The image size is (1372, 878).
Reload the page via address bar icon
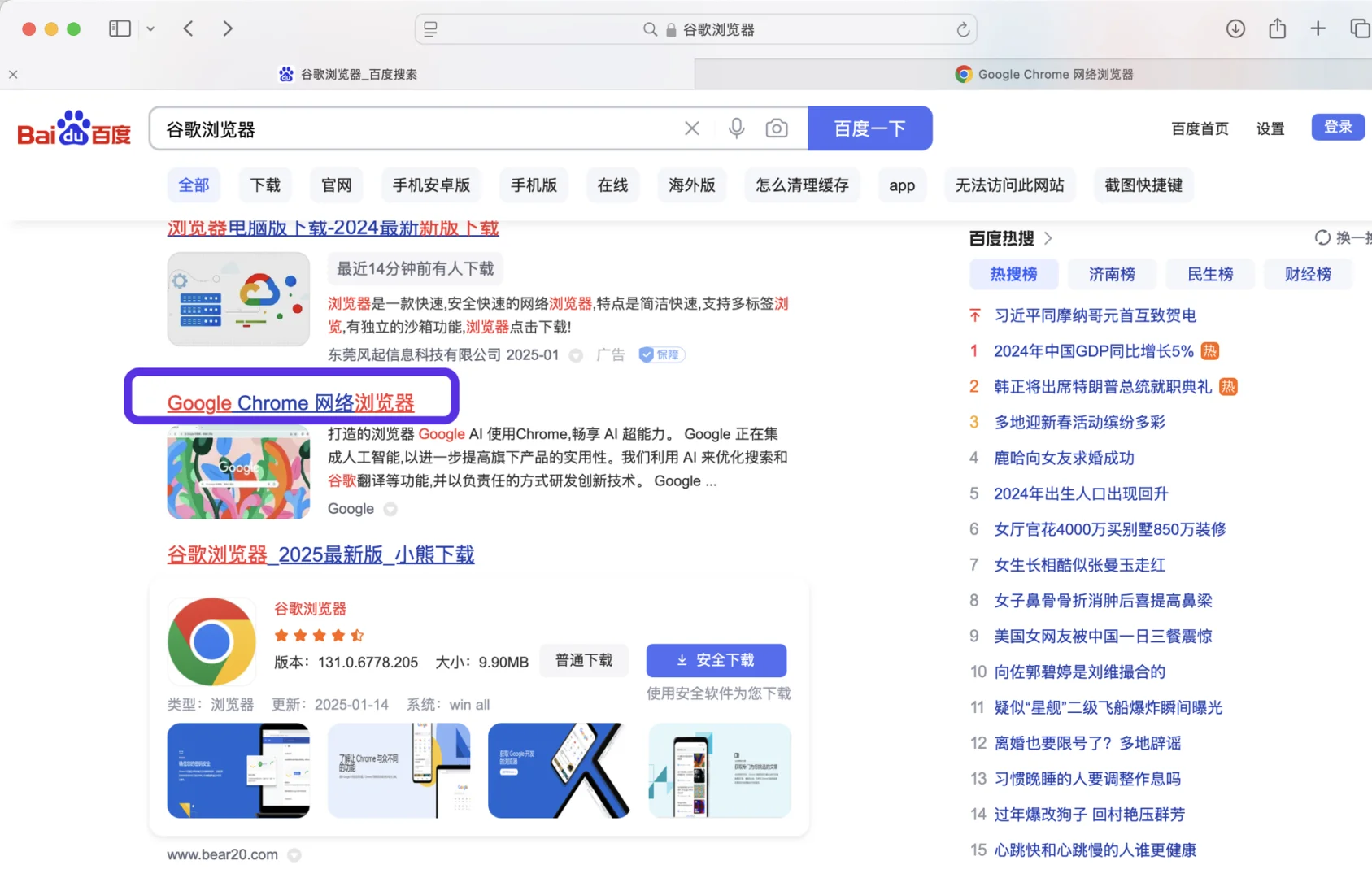click(x=963, y=28)
